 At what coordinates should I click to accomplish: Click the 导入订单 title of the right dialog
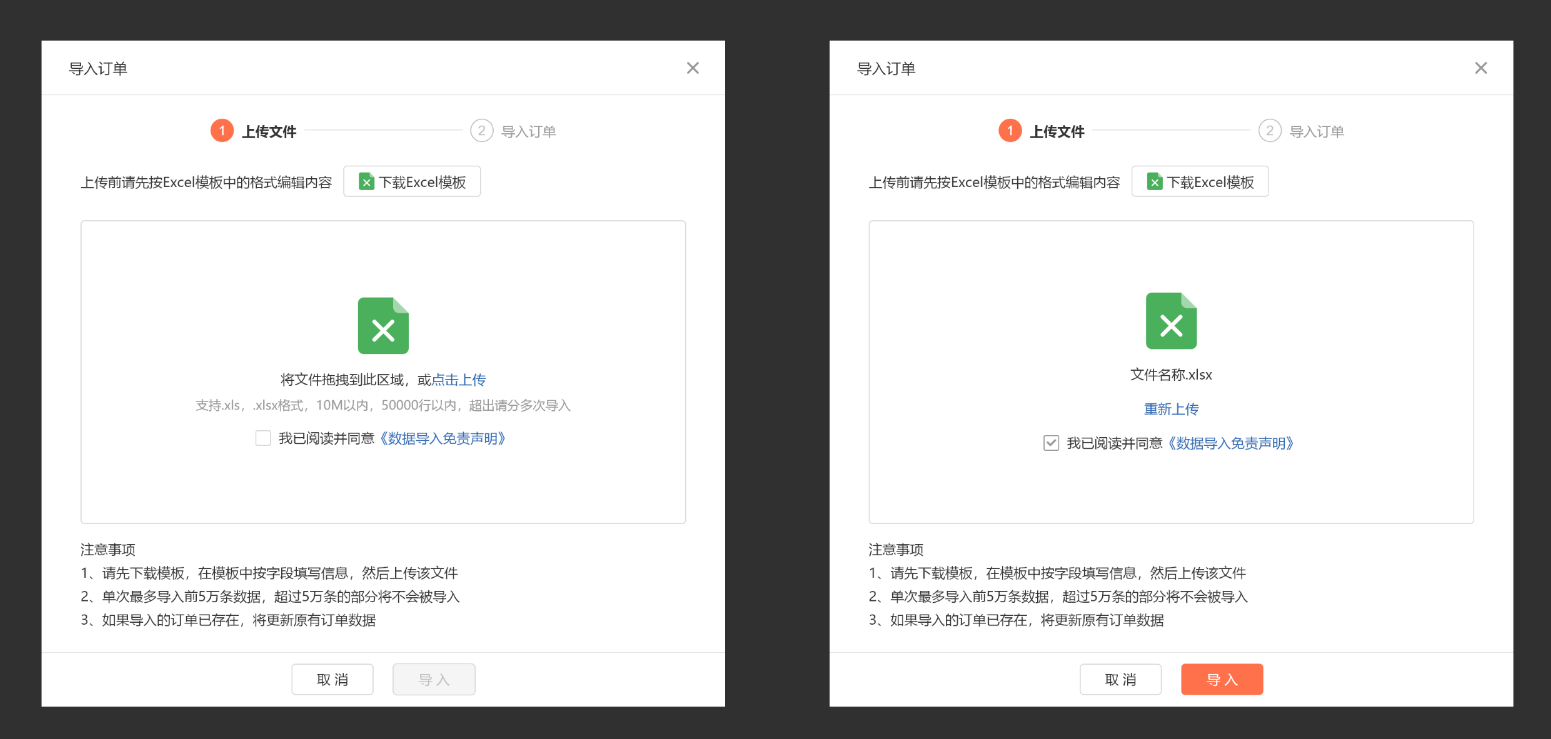pyautogui.click(x=886, y=68)
